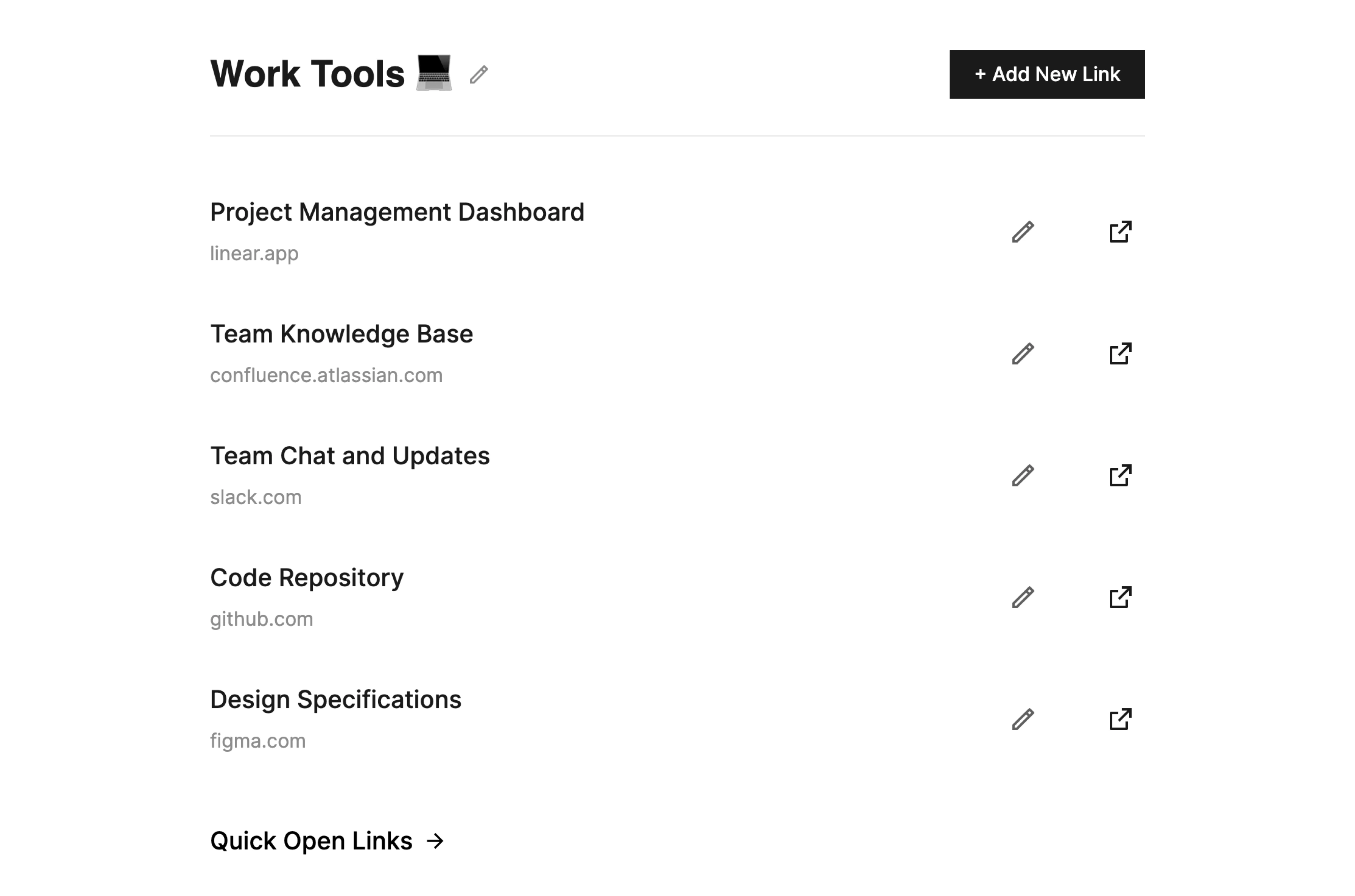1355x896 pixels.
Task: Edit the Team Knowledge Base link
Action: click(1023, 354)
